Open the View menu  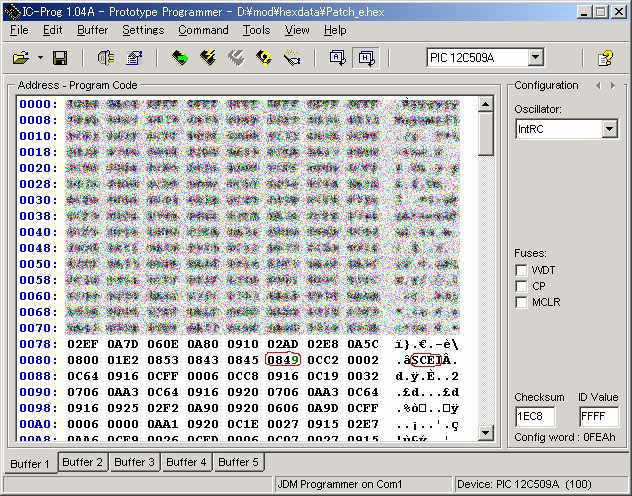297,30
